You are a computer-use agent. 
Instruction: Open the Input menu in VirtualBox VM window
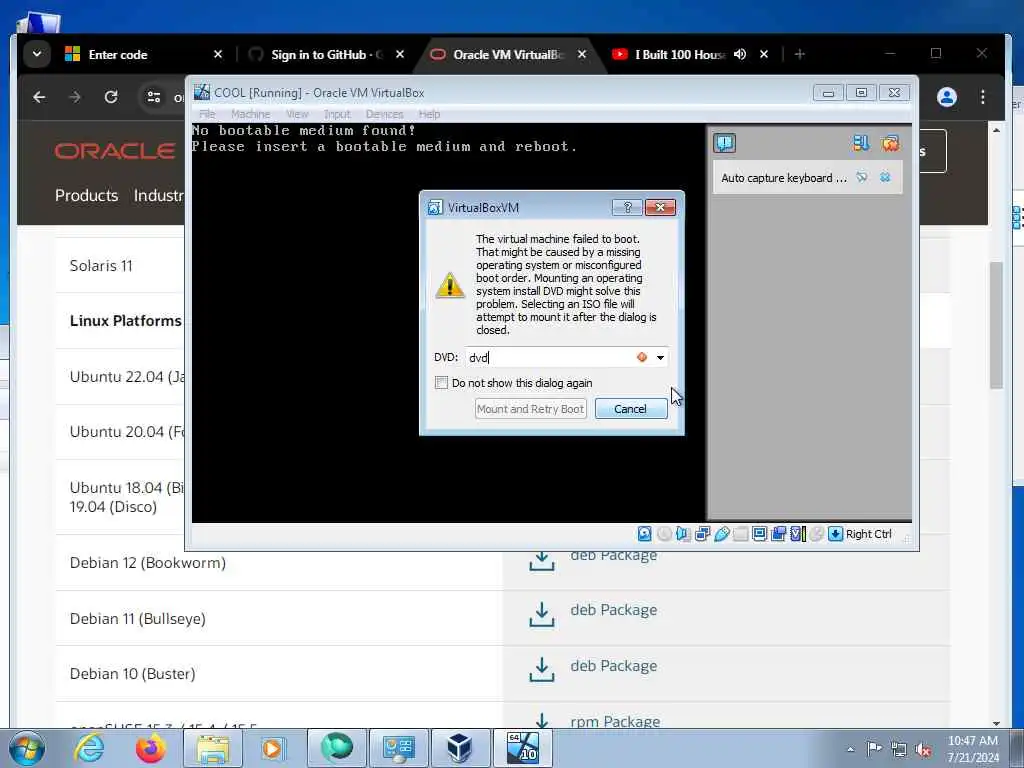point(337,114)
